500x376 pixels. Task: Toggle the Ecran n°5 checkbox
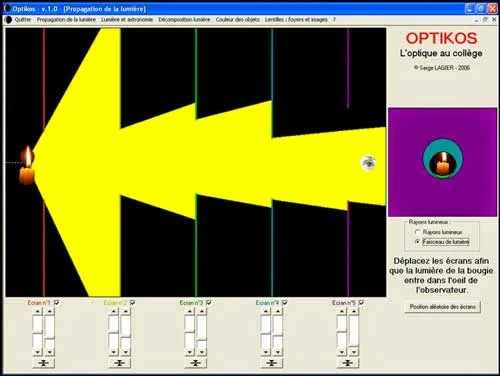361,303
